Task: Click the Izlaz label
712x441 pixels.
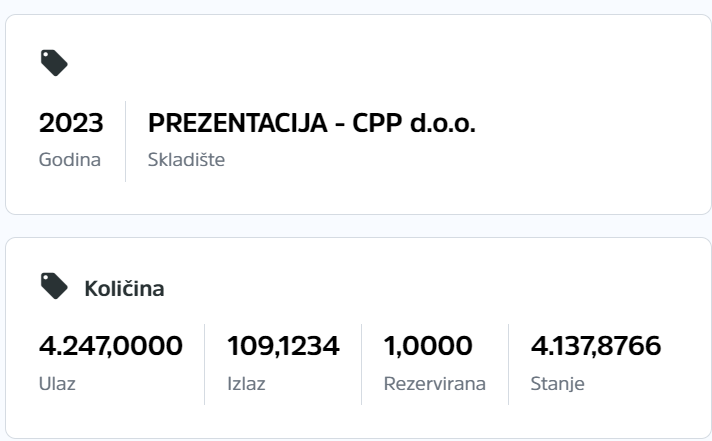Action: [x=246, y=384]
